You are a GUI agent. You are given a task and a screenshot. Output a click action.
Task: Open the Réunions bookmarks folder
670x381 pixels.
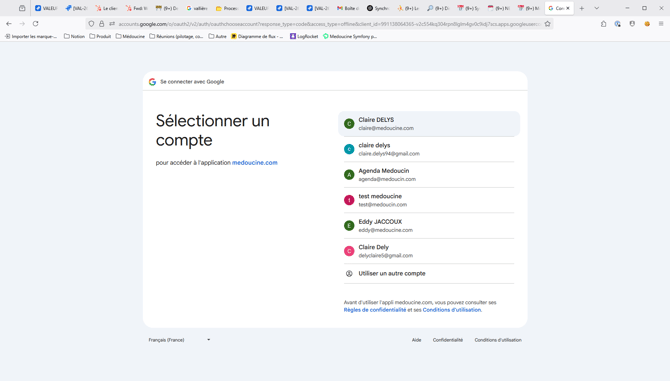[176, 36]
